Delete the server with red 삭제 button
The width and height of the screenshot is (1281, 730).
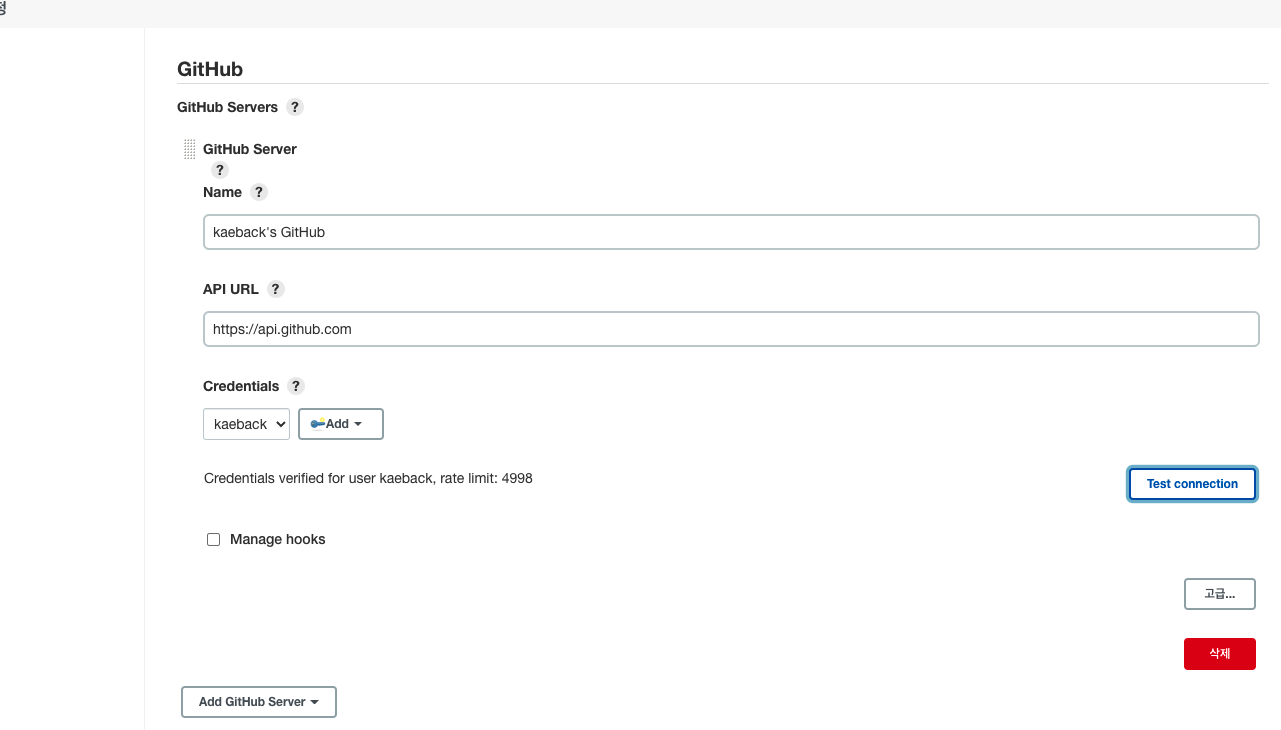pyautogui.click(x=1220, y=654)
